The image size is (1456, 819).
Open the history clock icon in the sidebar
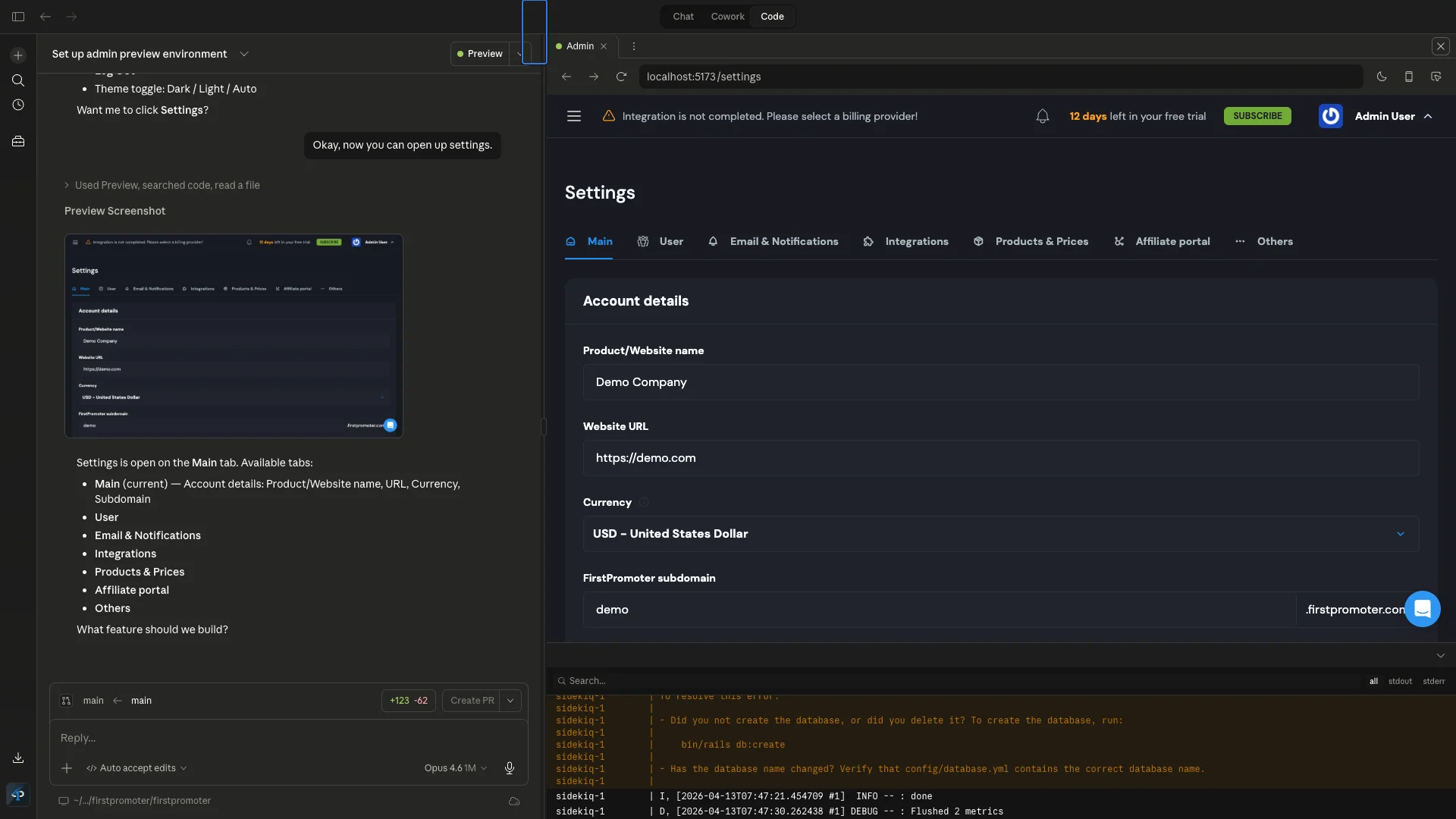(x=17, y=105)
